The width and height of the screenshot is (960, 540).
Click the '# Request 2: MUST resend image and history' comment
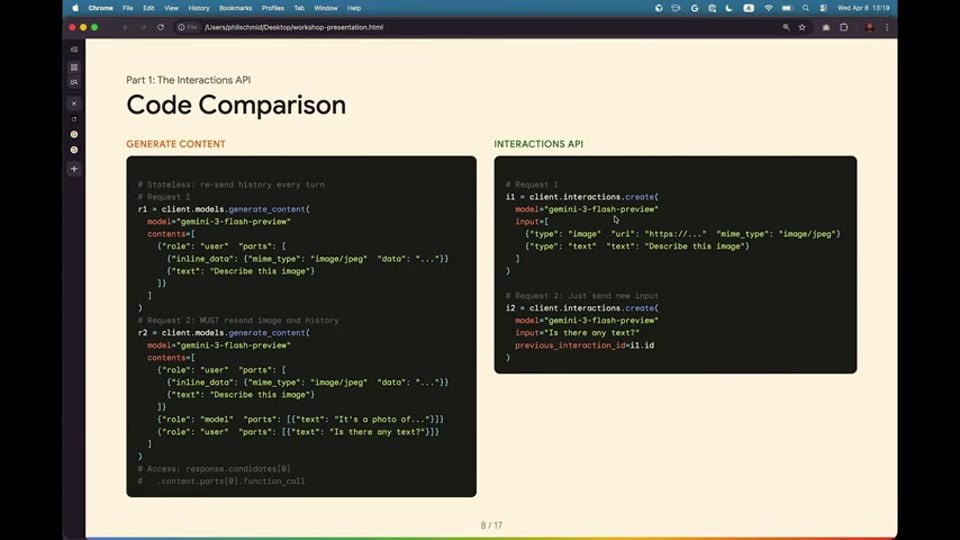coord(238,320)
